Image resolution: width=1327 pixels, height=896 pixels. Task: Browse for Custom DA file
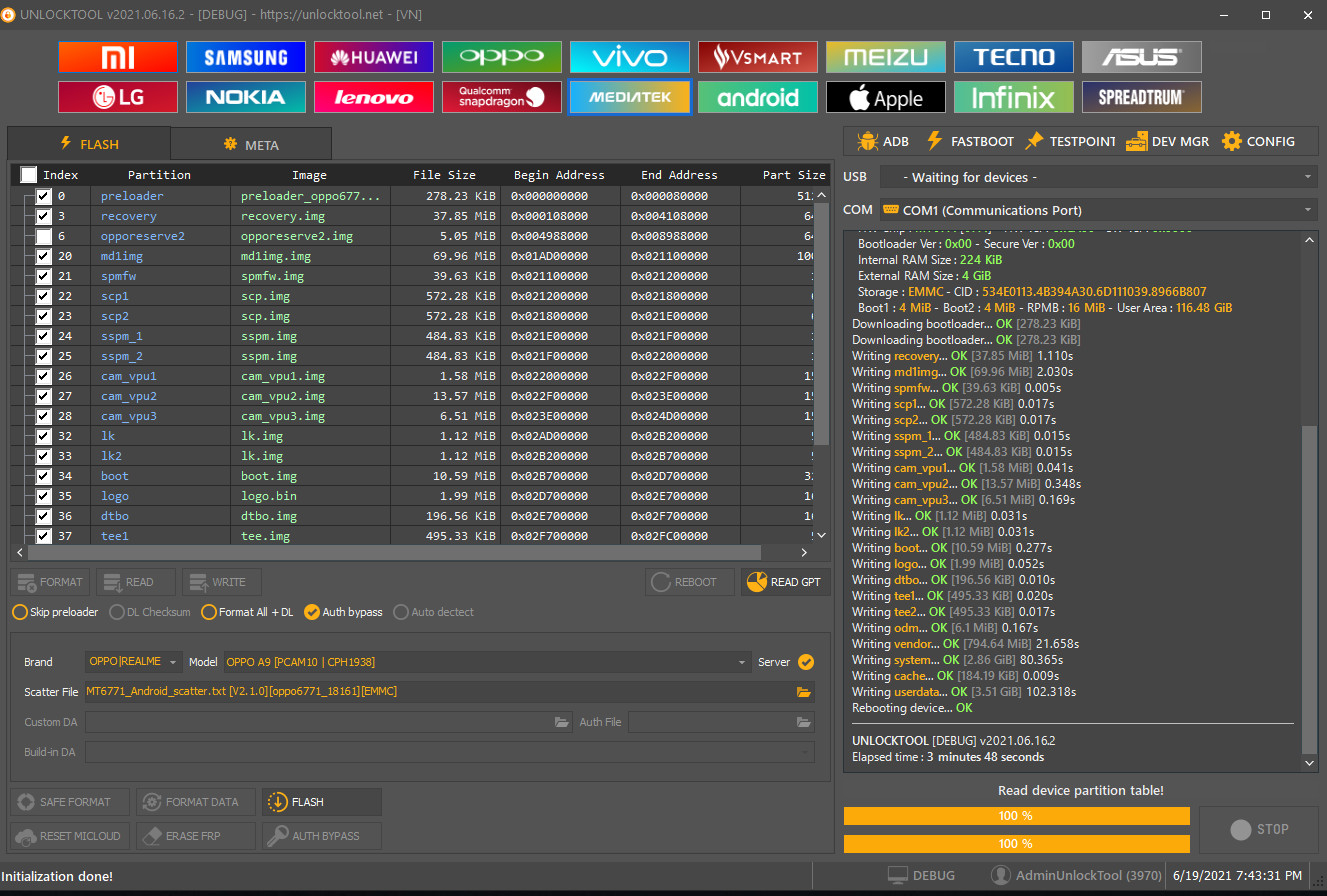coord(562,722)
